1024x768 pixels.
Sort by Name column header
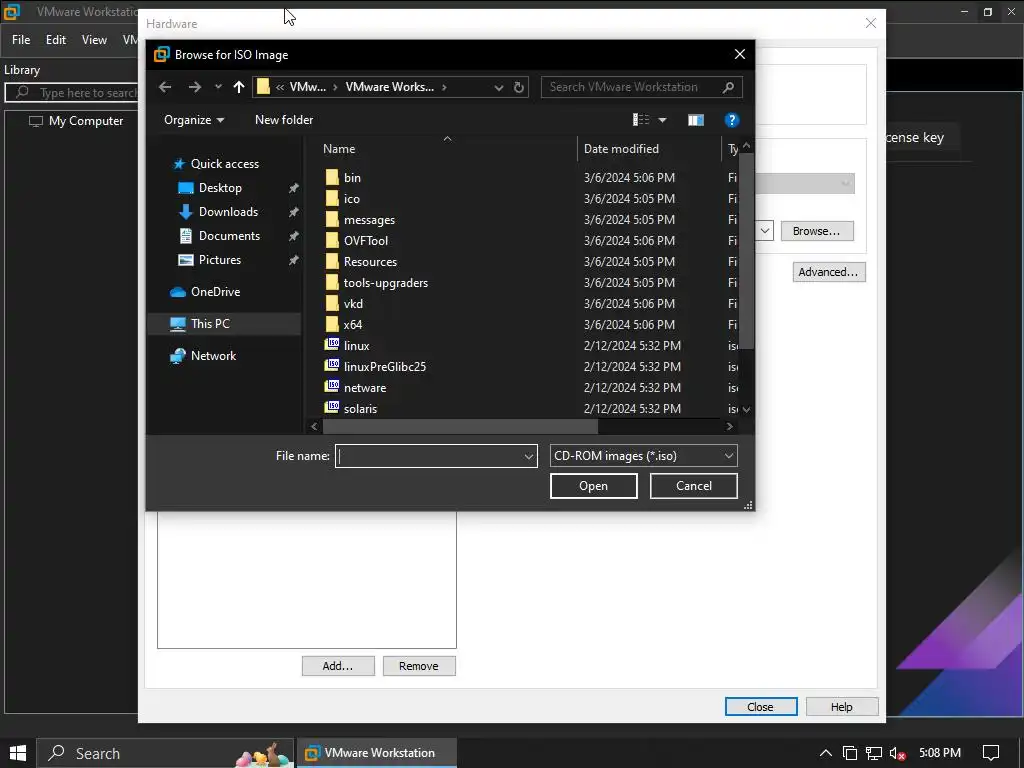339,149
